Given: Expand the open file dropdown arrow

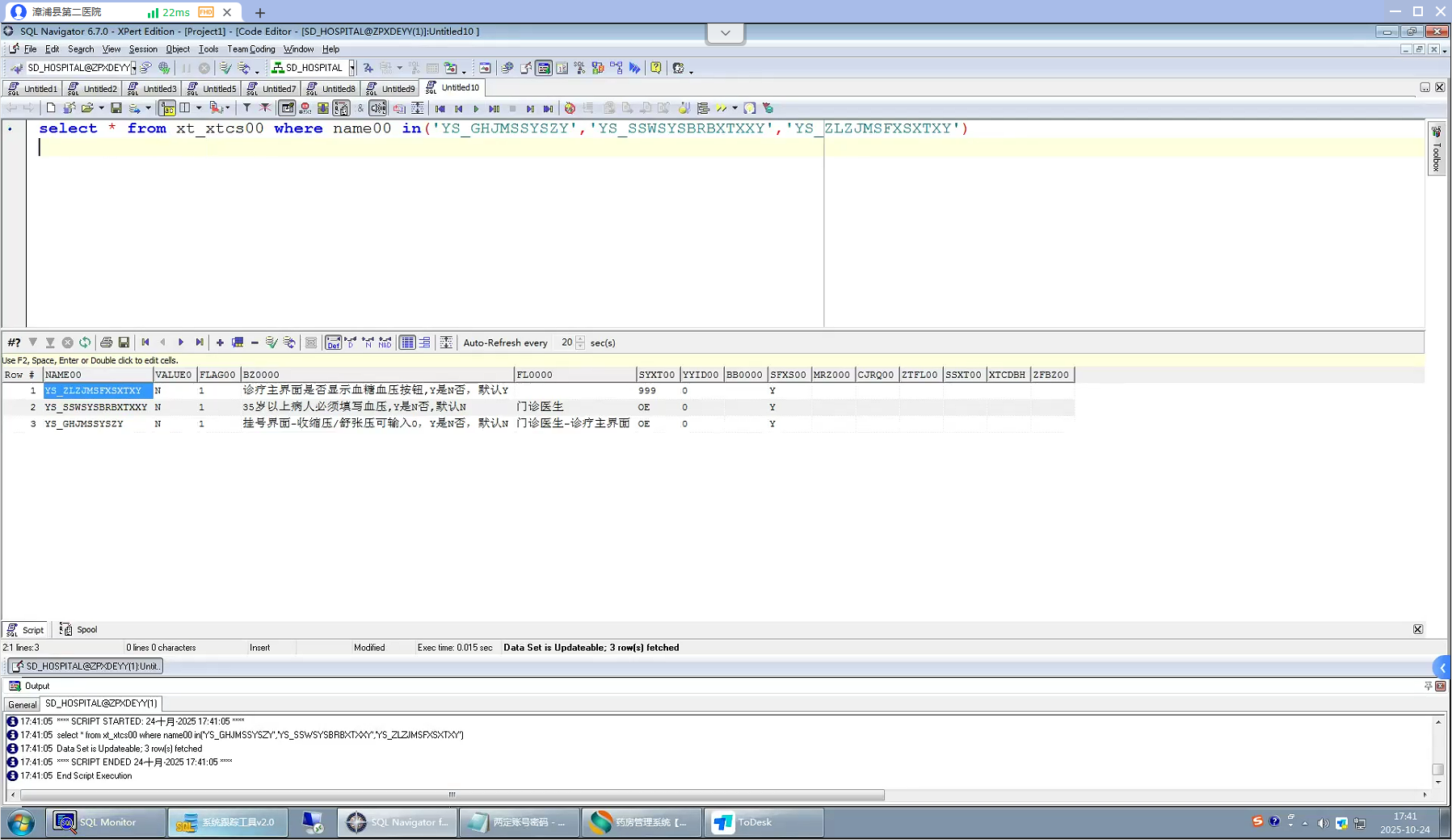Looking at the screenshot, I should point(101,108).
